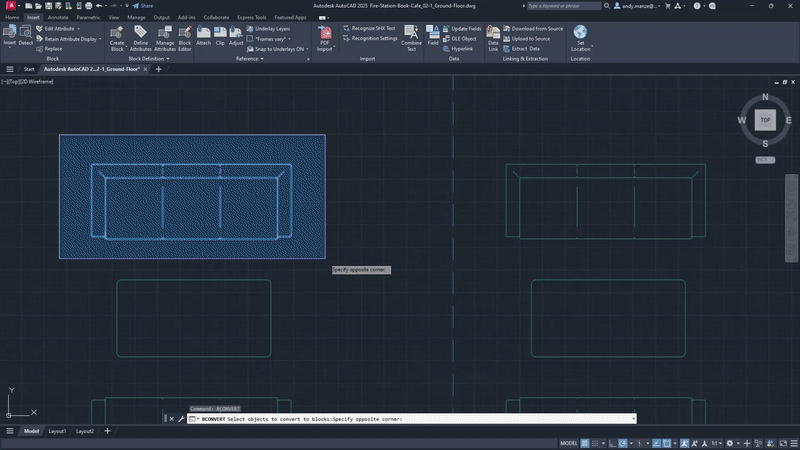Click Download from Source

(x=533, y=29)
